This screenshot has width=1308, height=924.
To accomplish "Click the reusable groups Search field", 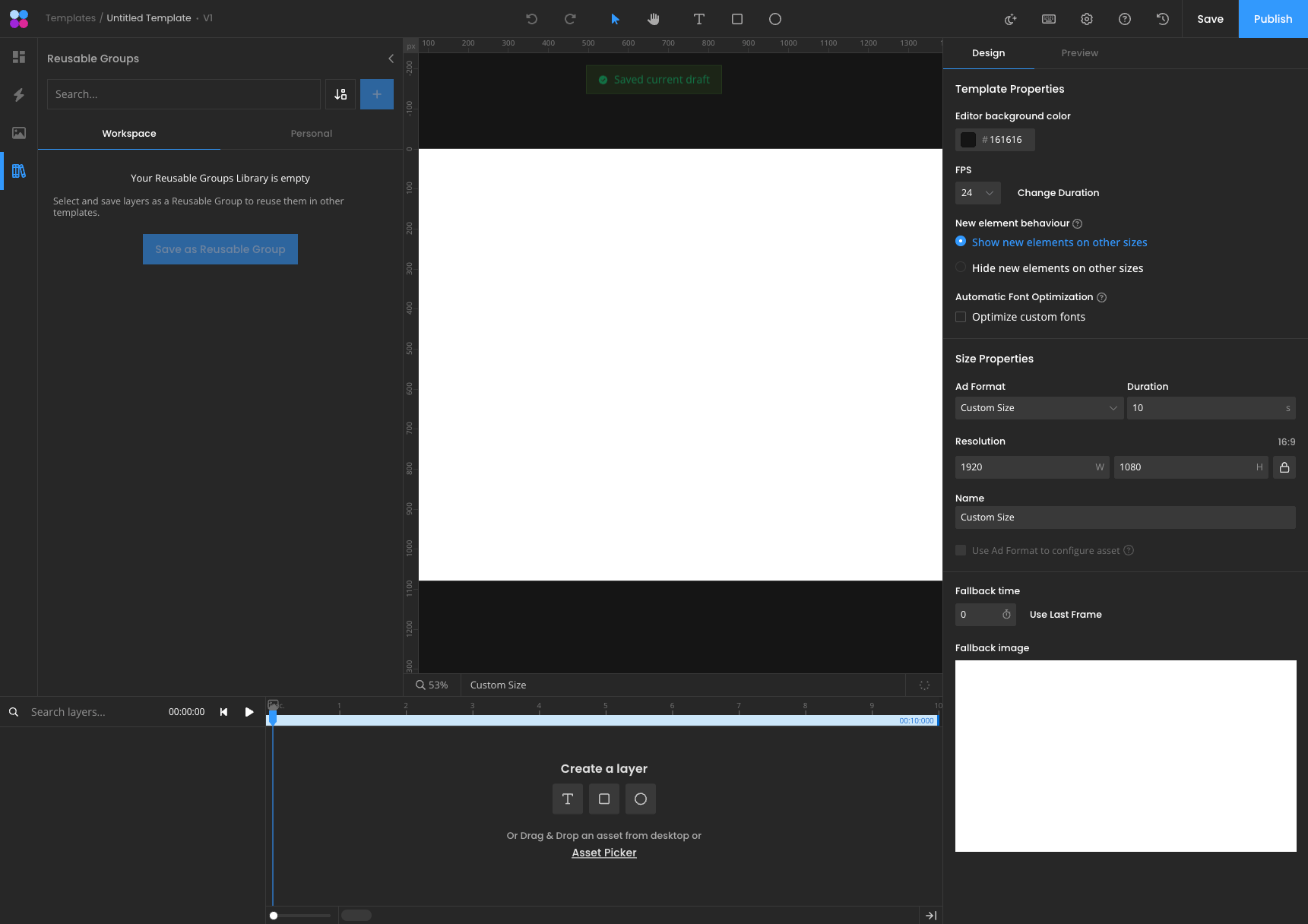I will pos(184,94).
